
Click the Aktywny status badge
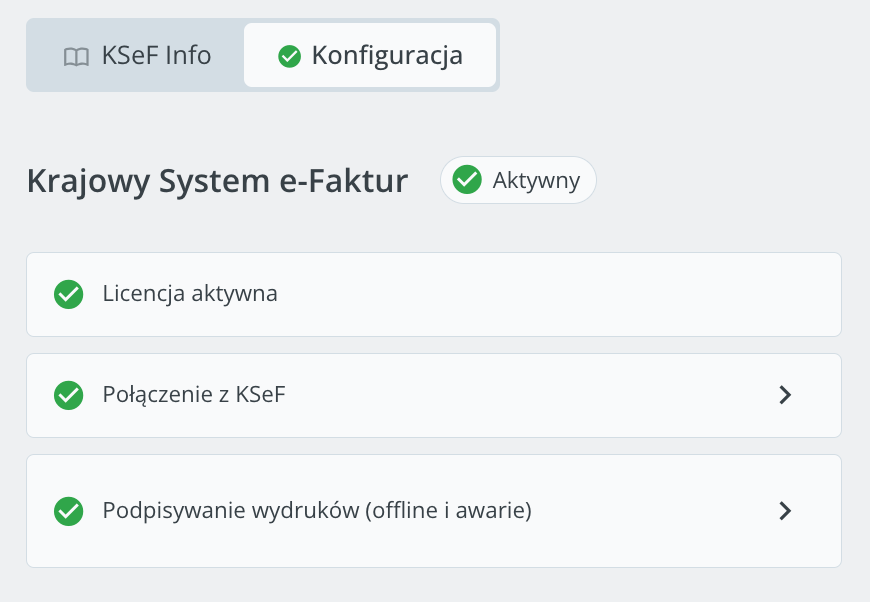point(518,180)
